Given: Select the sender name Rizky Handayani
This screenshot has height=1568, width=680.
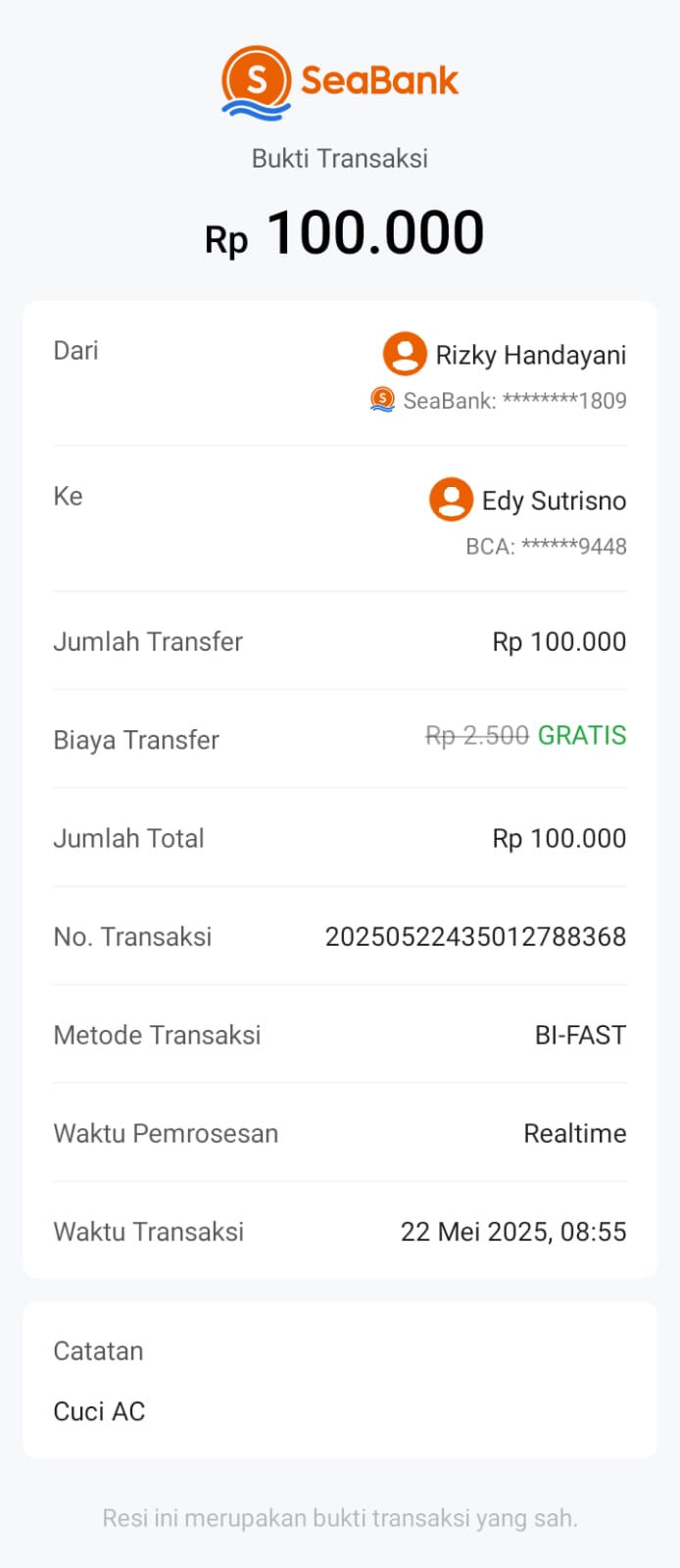Looking at the screenshot, I should [x=530, y=355].
